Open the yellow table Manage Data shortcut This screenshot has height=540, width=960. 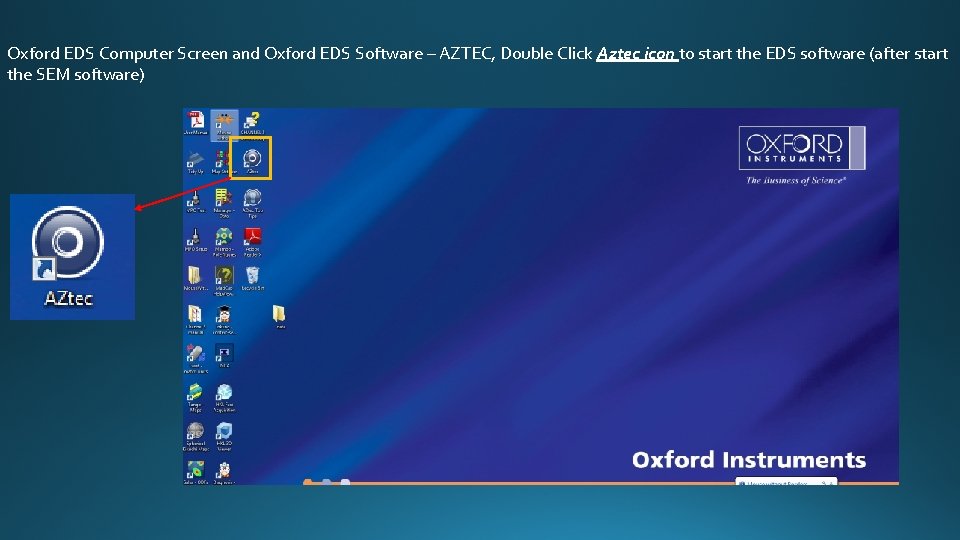[x=224, y=202]
